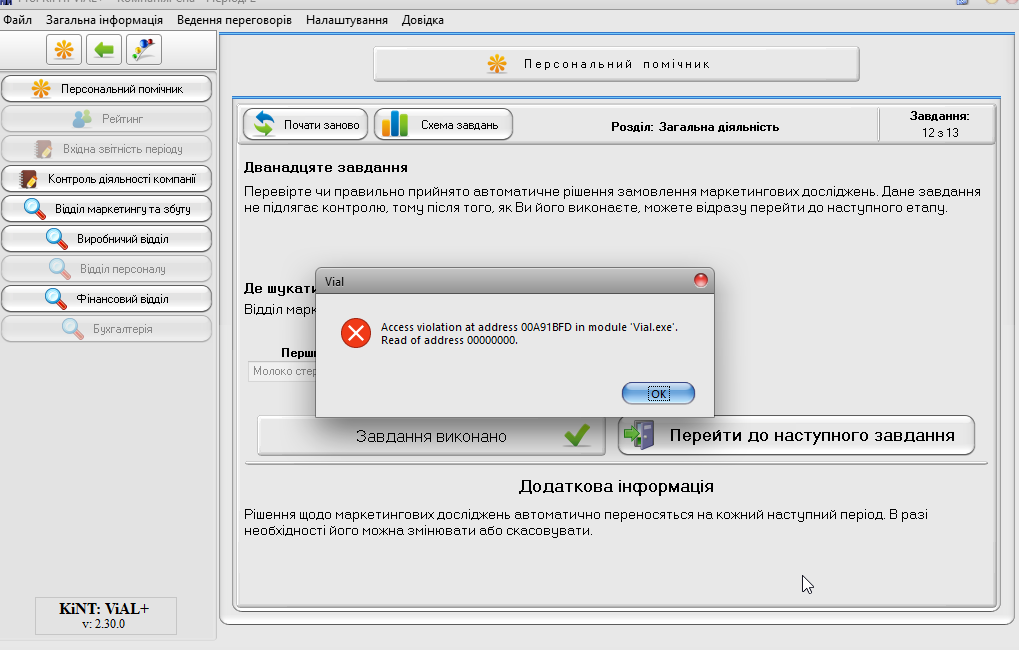Click the magnifier icon beside Фінансовий відділ
Viewport: 1019px width, 650px height.
point(56,298)
